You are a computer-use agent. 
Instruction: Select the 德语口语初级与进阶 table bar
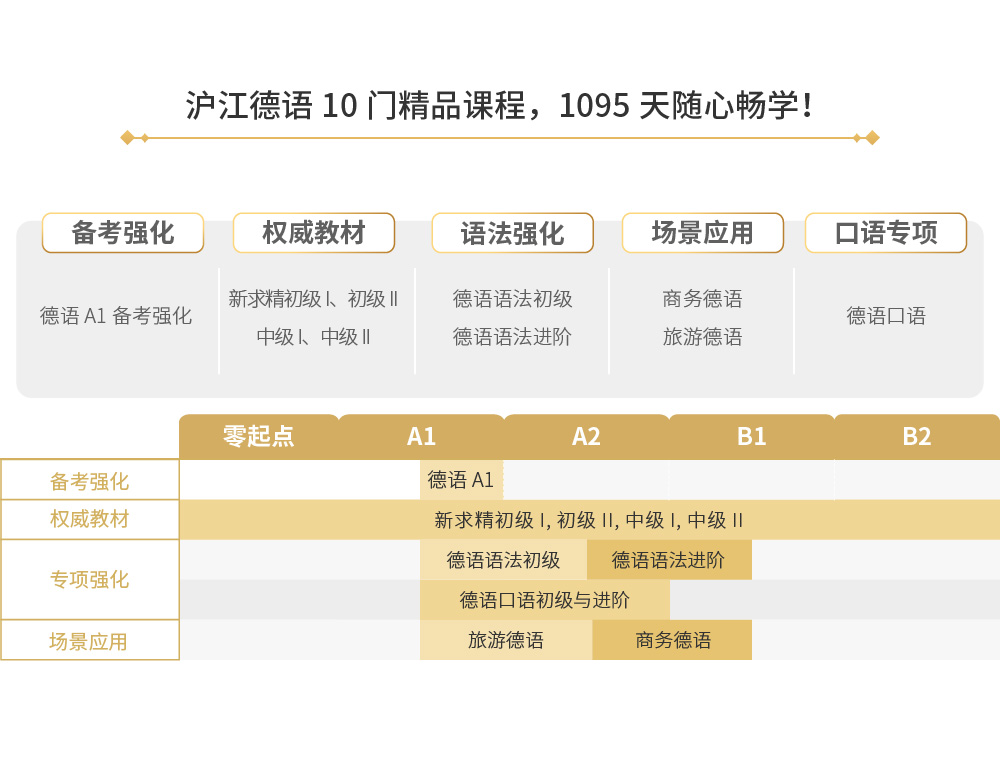coord(544,600)
